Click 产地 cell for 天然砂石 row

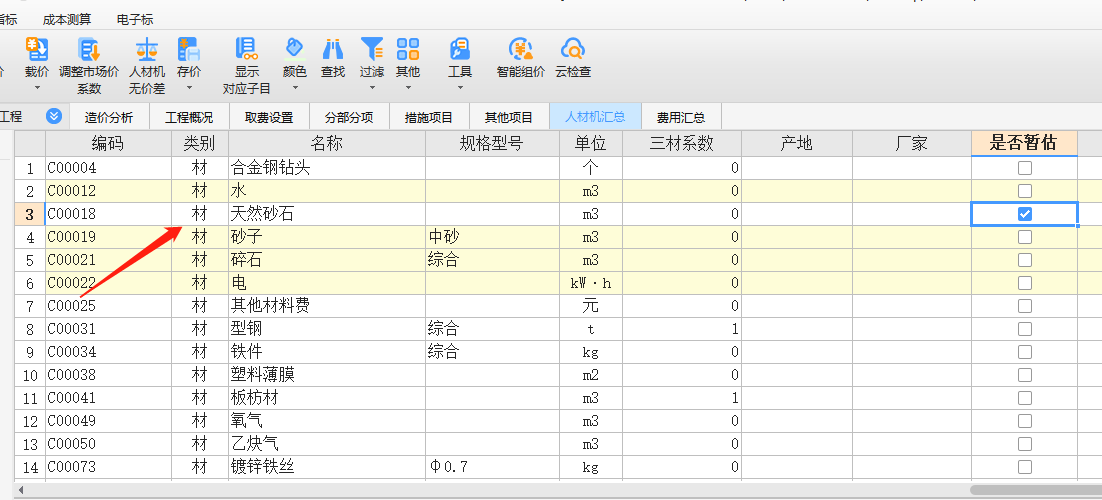click(796, 214)
